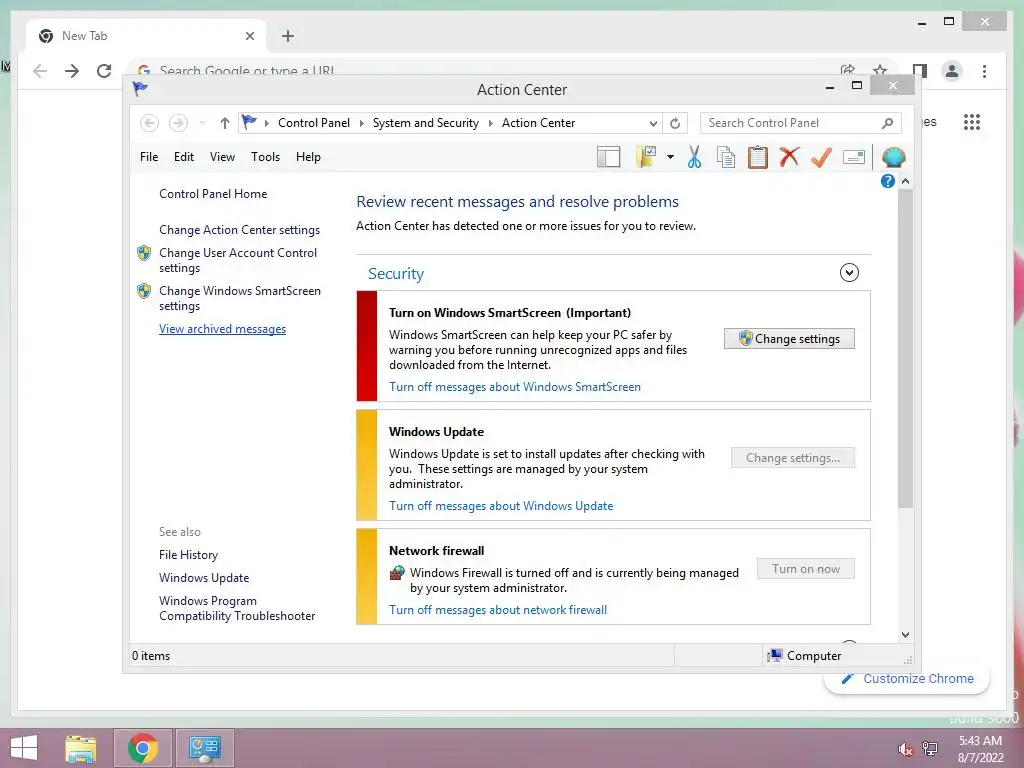Screen dimensions: 1024x768
Task: Click the Copy icon in toolbar
Action: 726,157
